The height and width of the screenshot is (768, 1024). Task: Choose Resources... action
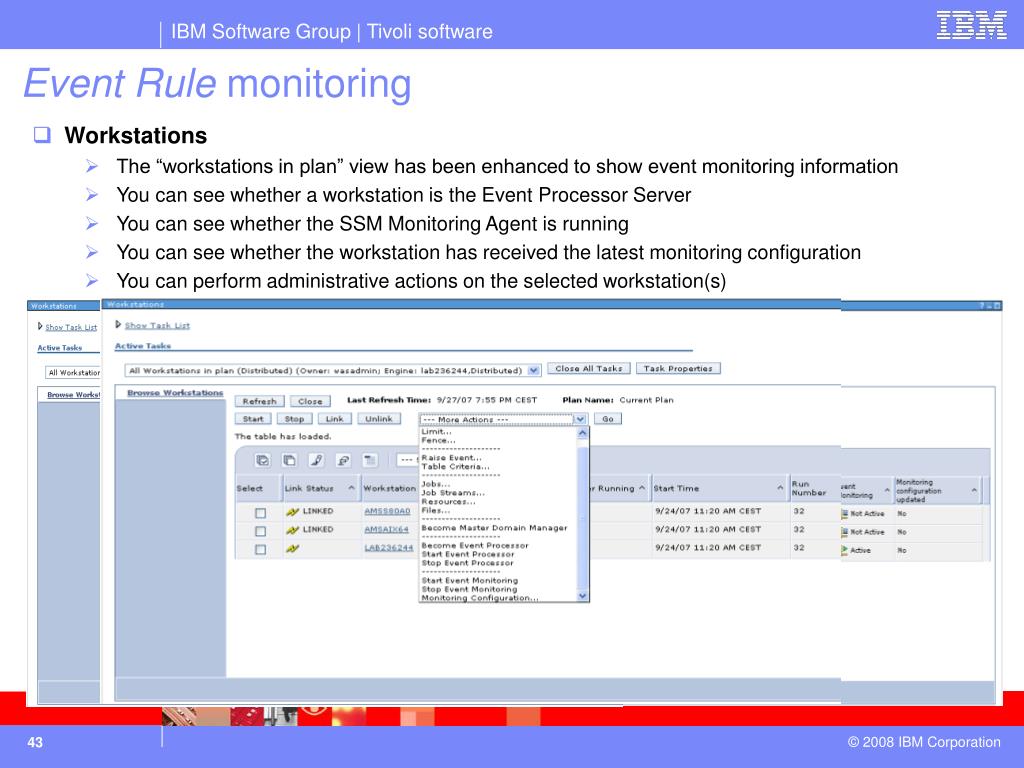point(448,502)
